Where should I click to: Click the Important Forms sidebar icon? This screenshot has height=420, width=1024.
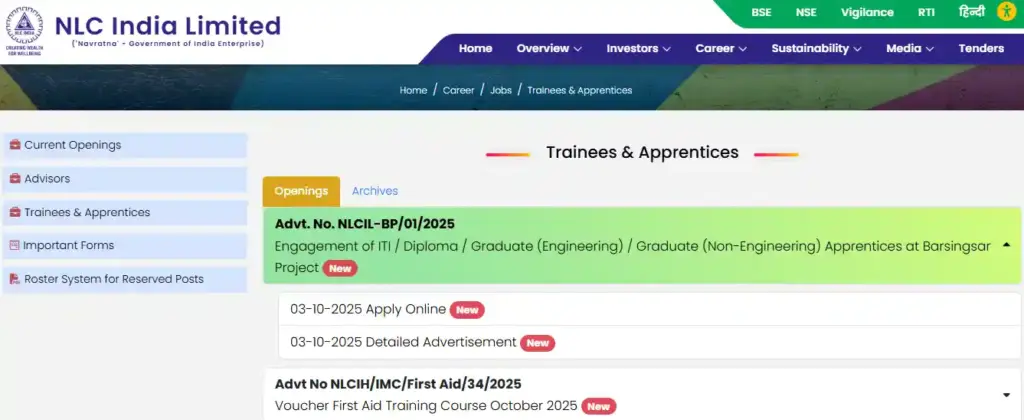14,245
